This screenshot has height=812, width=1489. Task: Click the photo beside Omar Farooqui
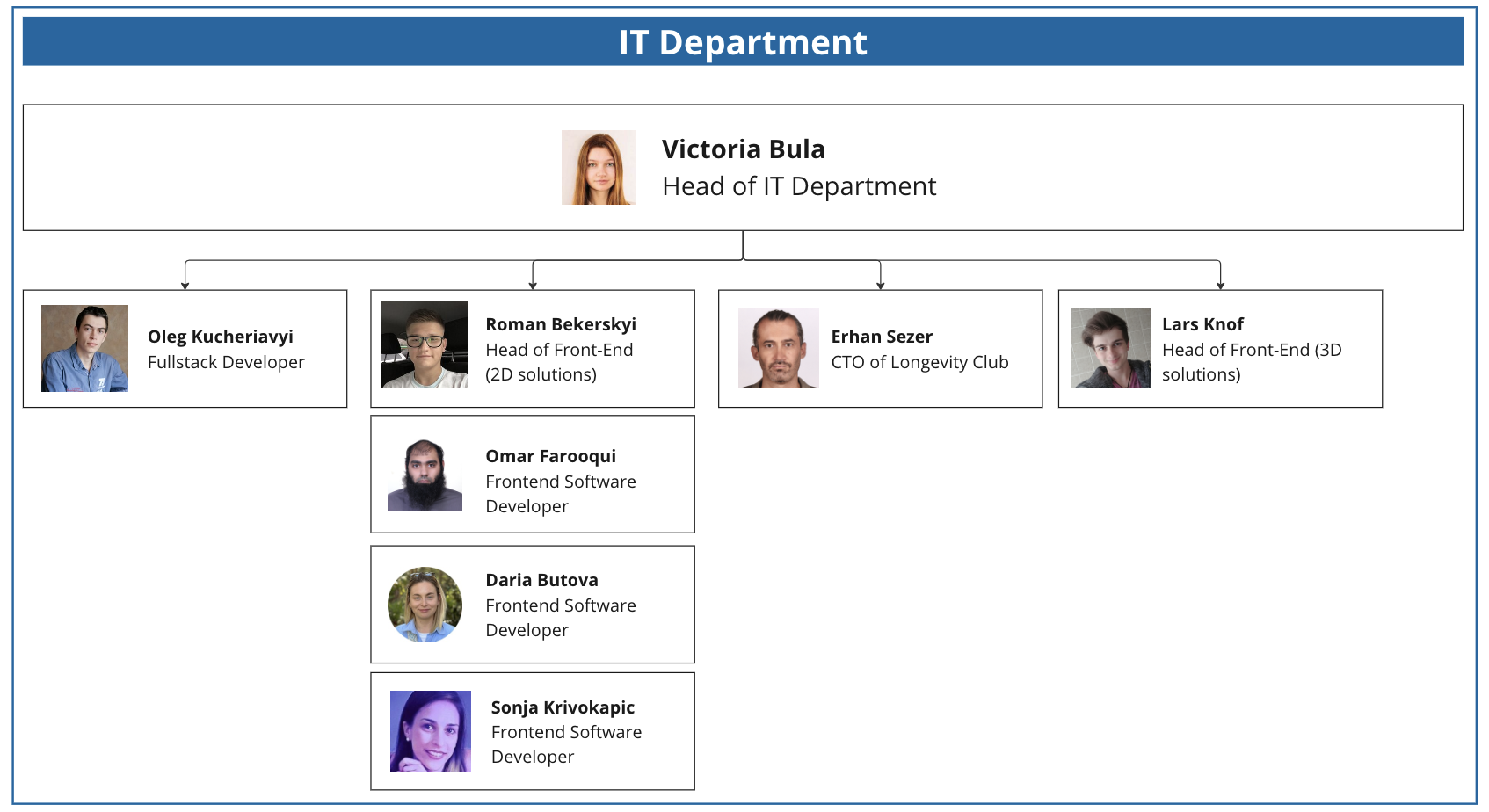pyautogui.click(x=425, y=475)
